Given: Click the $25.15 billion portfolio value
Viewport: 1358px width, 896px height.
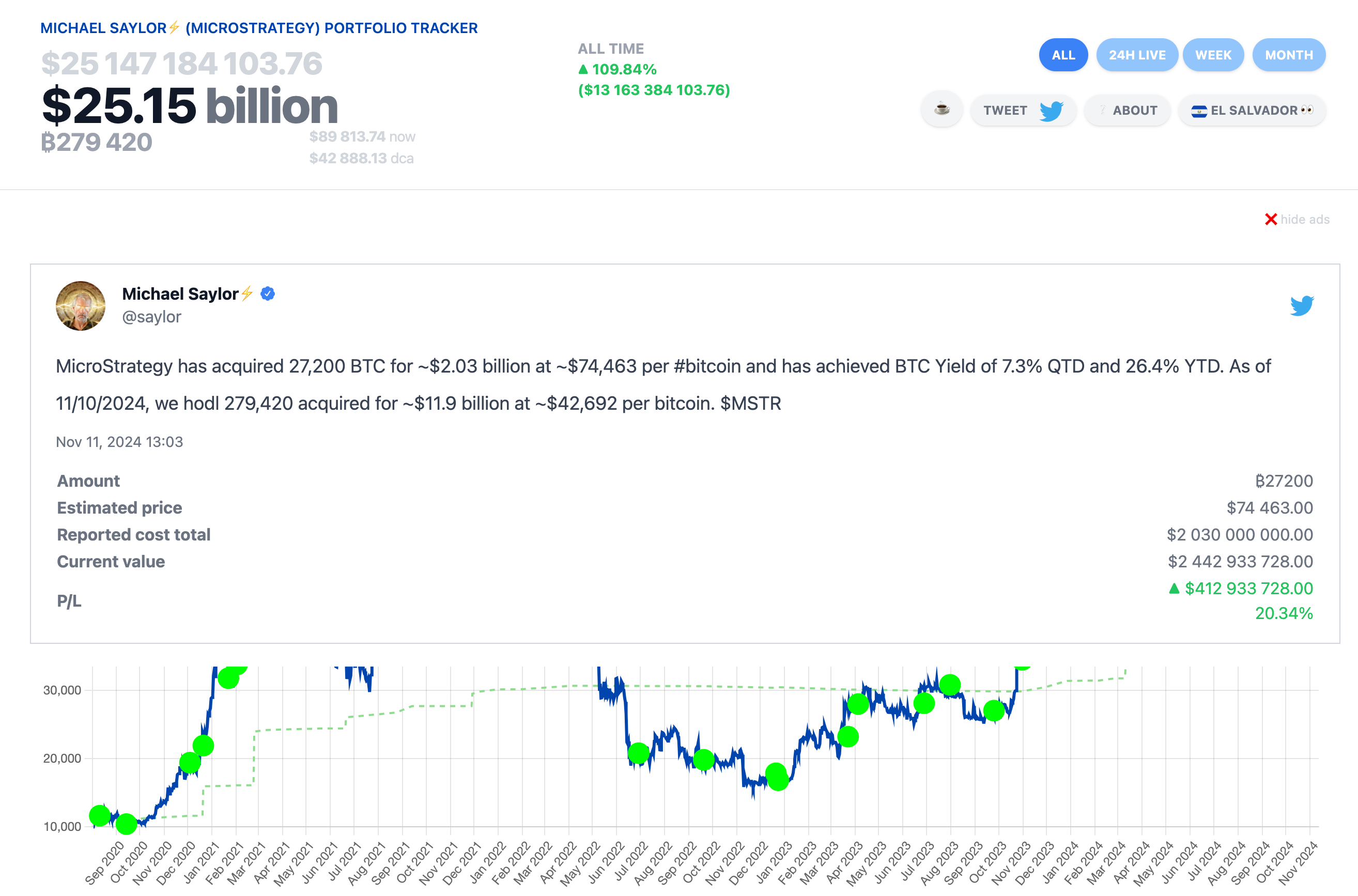Looking at the screenshot, I should coord(190,106).
